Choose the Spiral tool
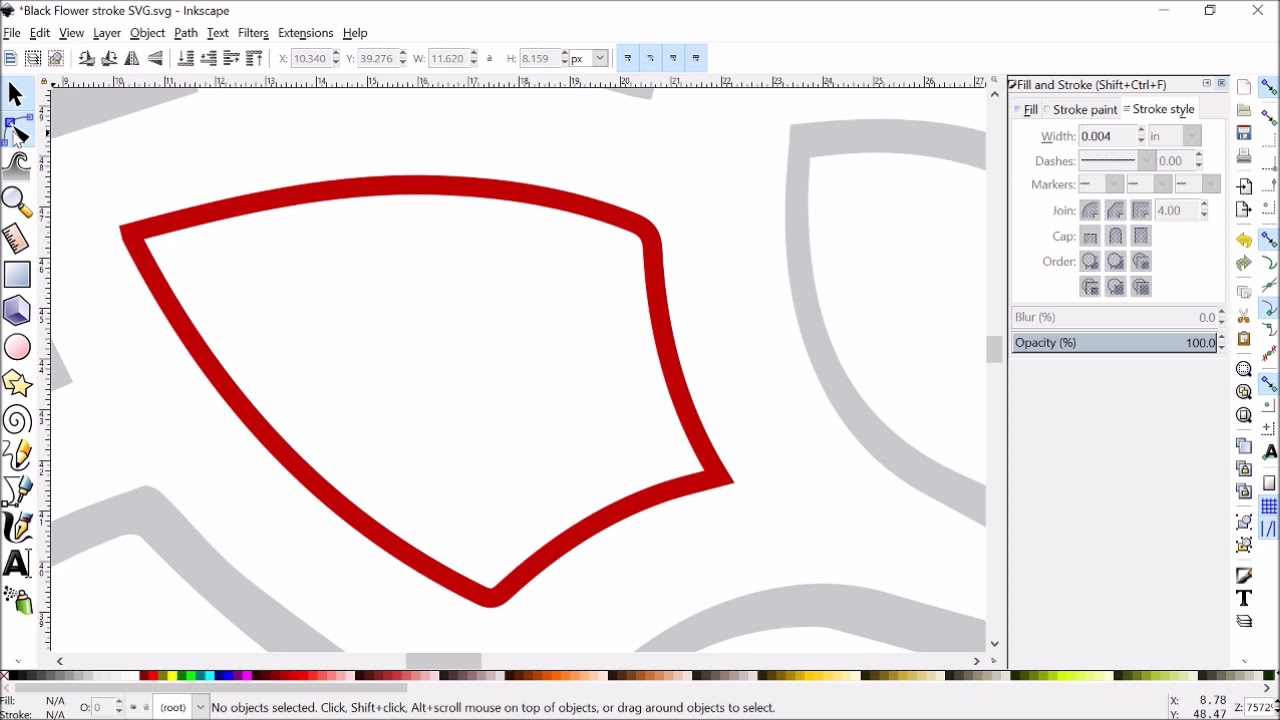Viewport: 1280px width, 720px height. point(16,419)
